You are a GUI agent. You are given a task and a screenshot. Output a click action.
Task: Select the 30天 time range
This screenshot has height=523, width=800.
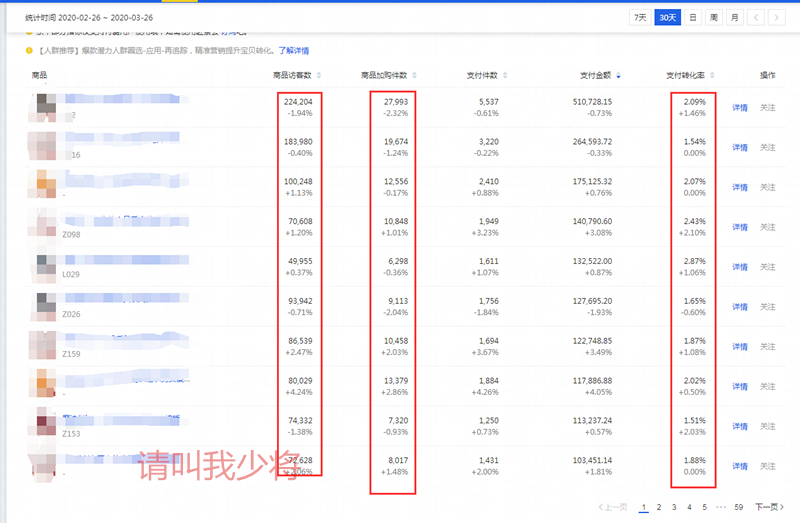pyautogui.click(x=667, y=18)
